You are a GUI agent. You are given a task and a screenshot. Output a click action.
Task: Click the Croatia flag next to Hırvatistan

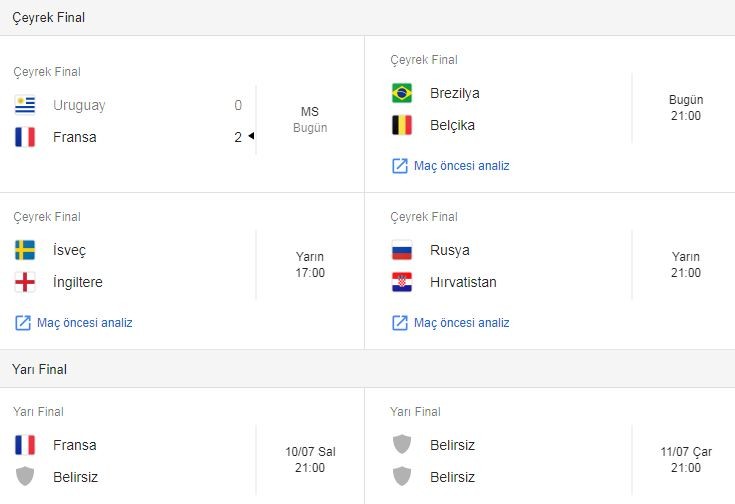coord(402,282)
